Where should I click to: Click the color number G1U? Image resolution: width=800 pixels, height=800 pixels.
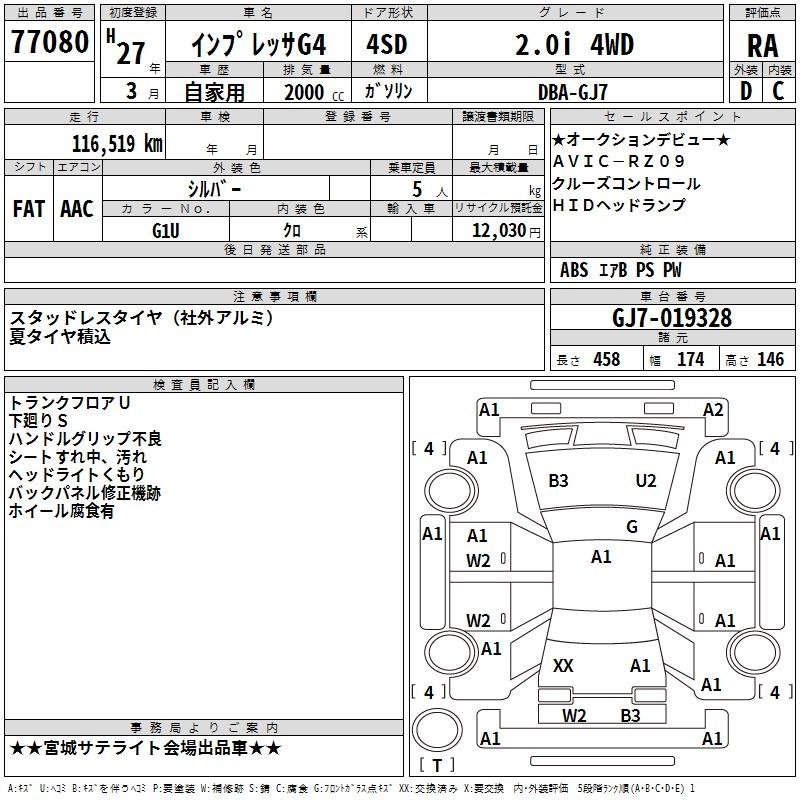click(x=166, y=231)
